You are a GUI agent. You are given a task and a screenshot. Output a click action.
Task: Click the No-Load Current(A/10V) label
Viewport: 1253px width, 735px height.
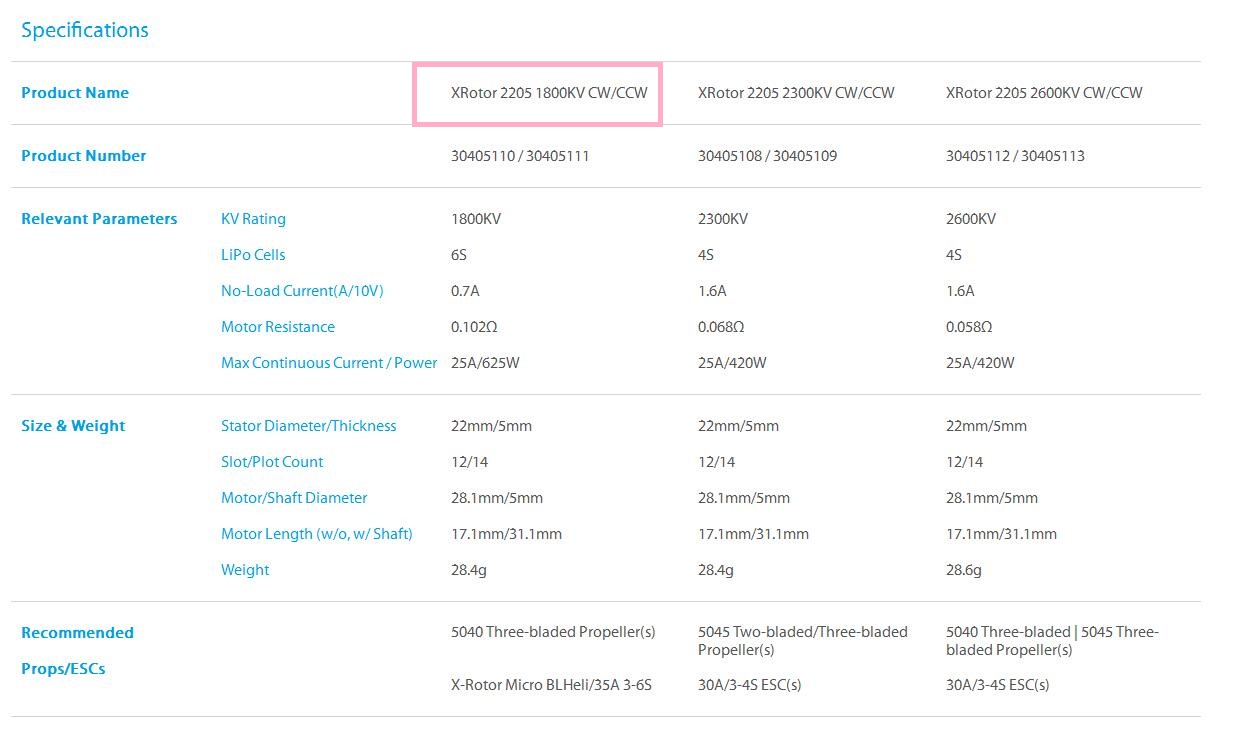302,291
